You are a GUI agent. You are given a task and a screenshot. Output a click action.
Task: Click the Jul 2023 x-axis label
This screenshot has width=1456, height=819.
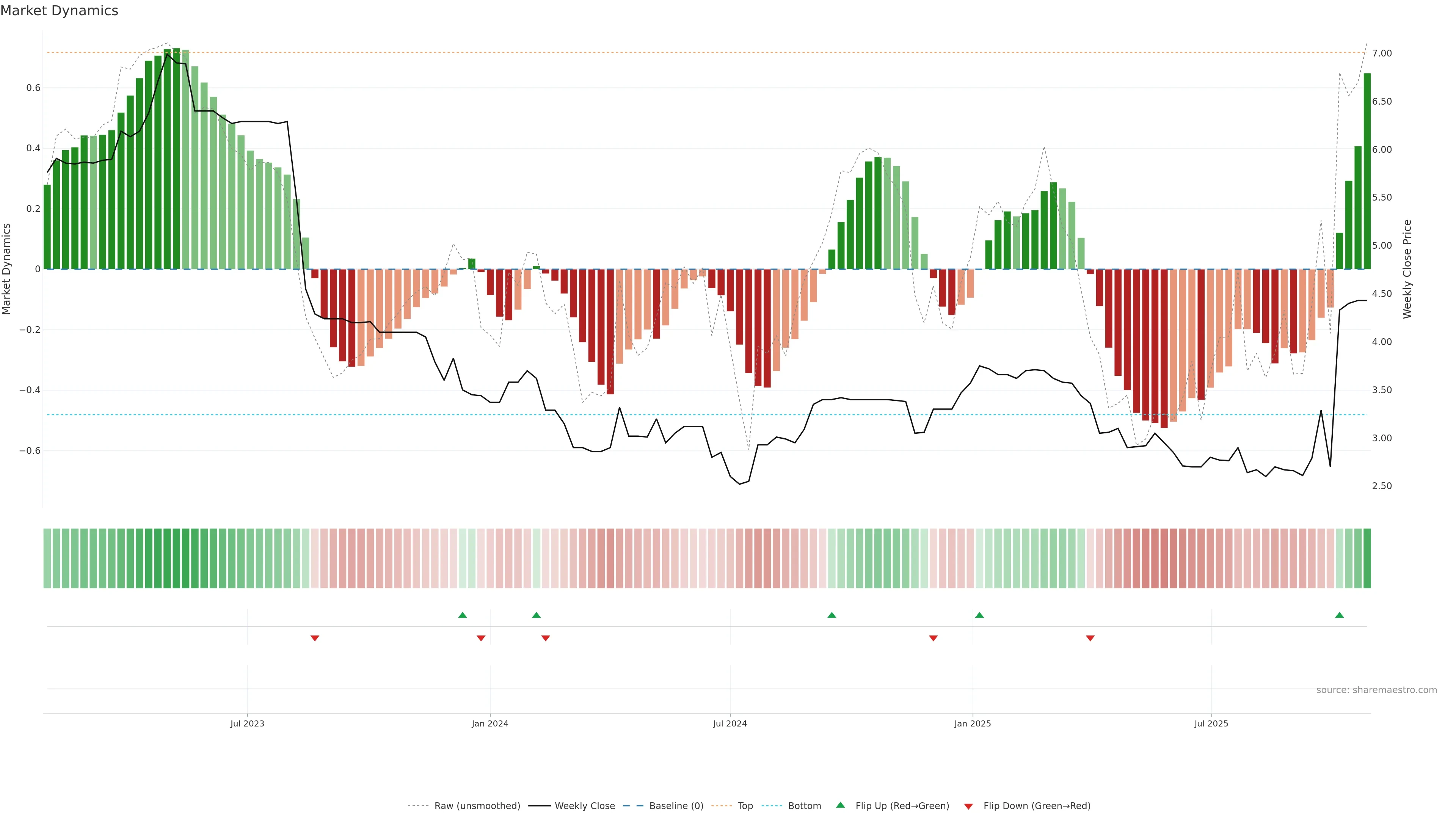247,723
